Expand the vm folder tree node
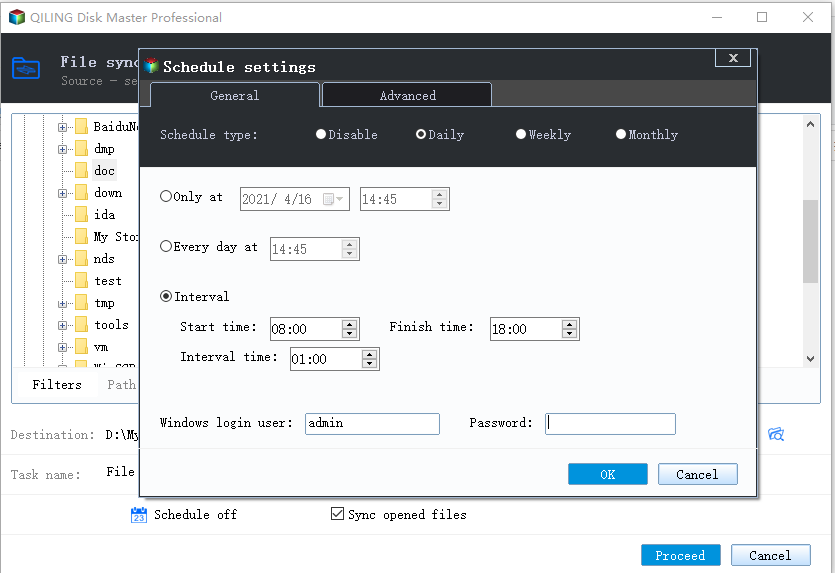This screenshot has height=573, width=835. click(62, 347)
